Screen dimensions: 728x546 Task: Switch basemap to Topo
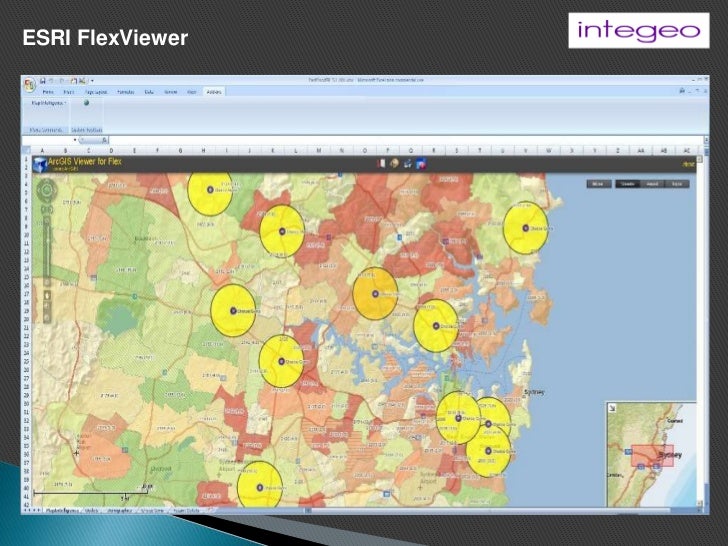677,184
